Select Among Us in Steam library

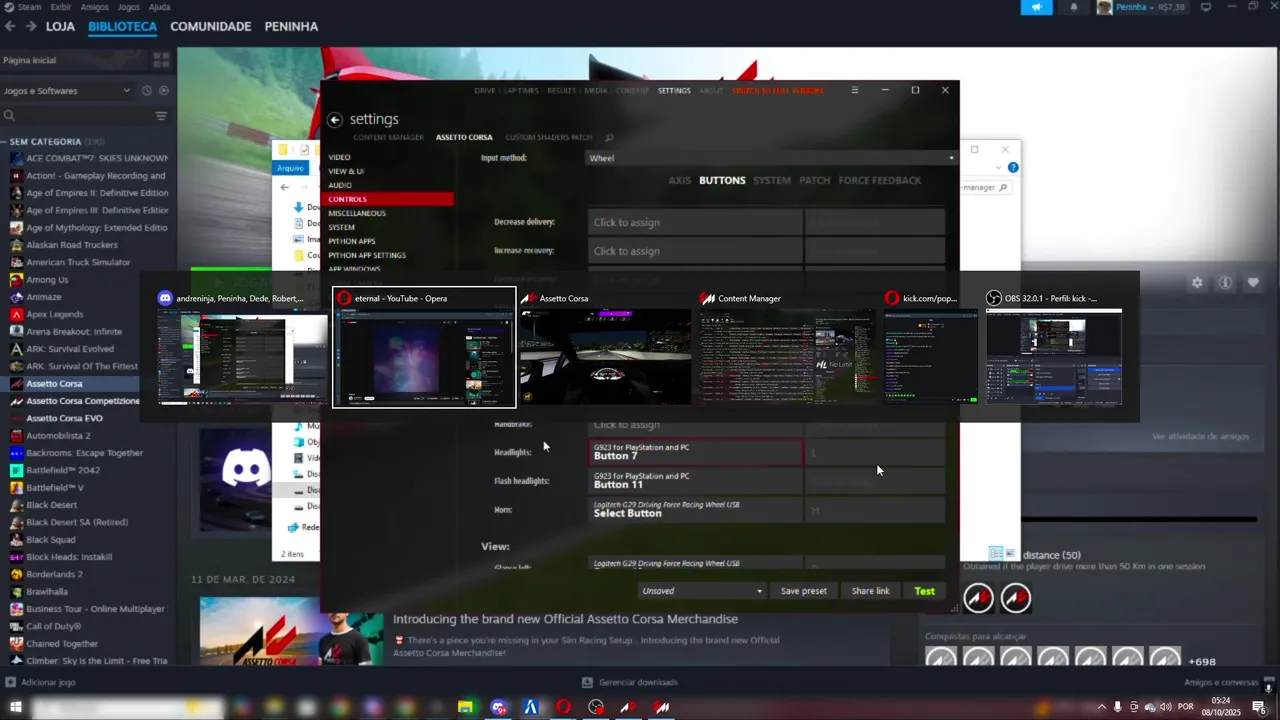[47, 280]
